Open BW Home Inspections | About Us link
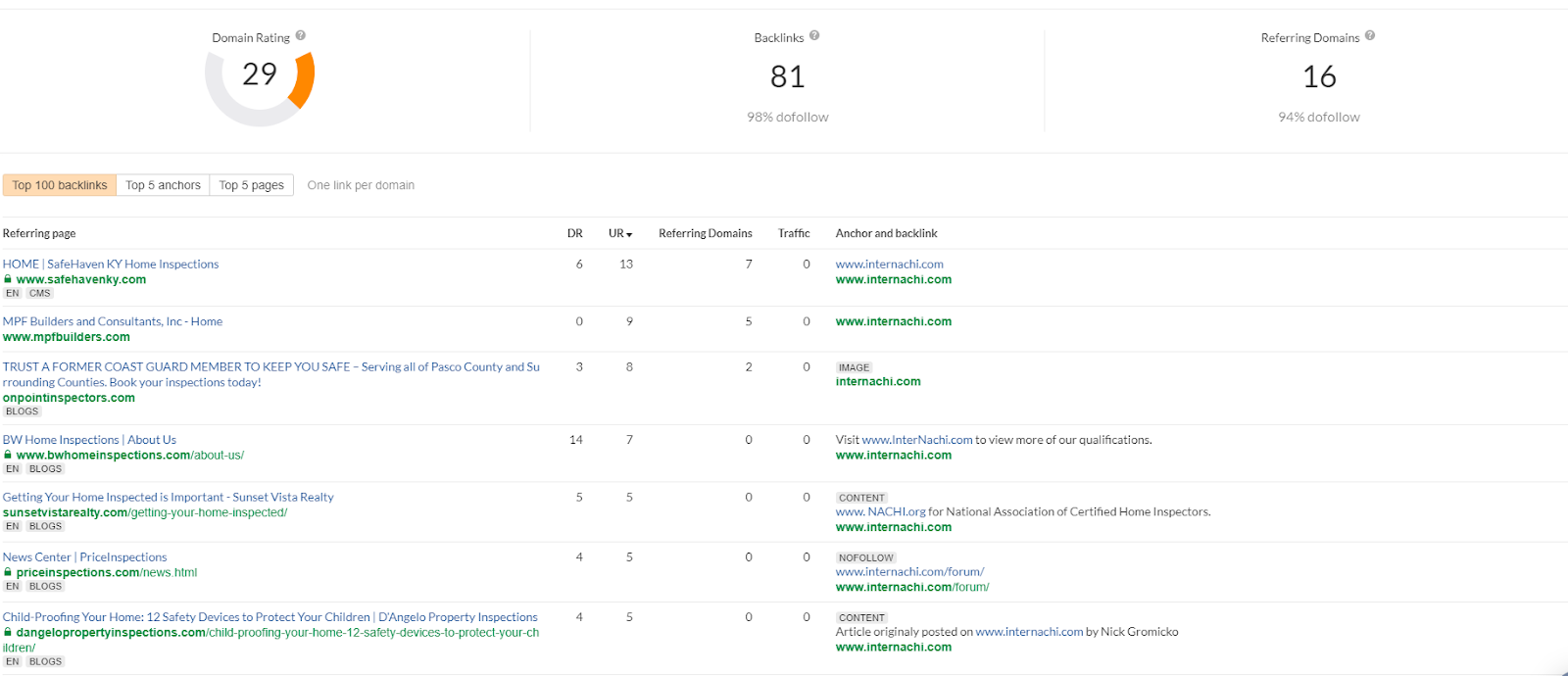This screenshot has height=676, width=1568. (89, 440)
